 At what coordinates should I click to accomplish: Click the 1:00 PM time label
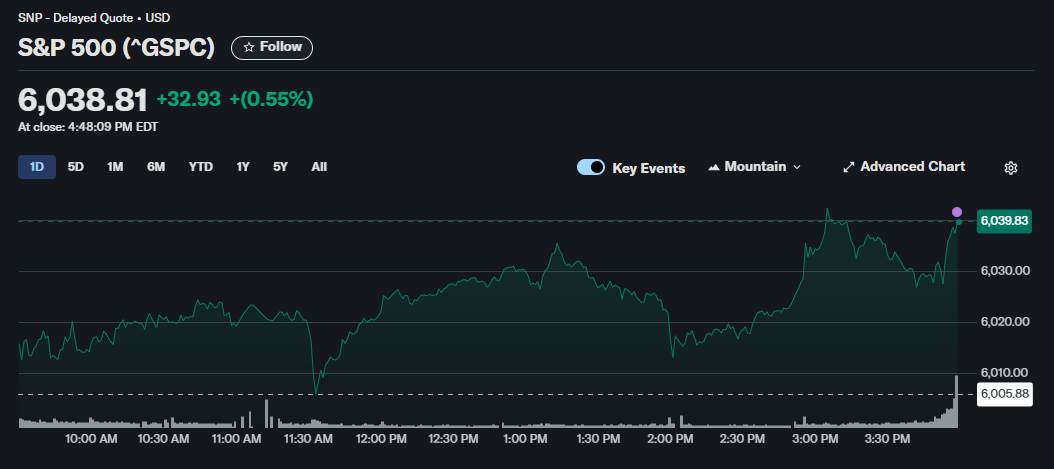pos(528,439)
